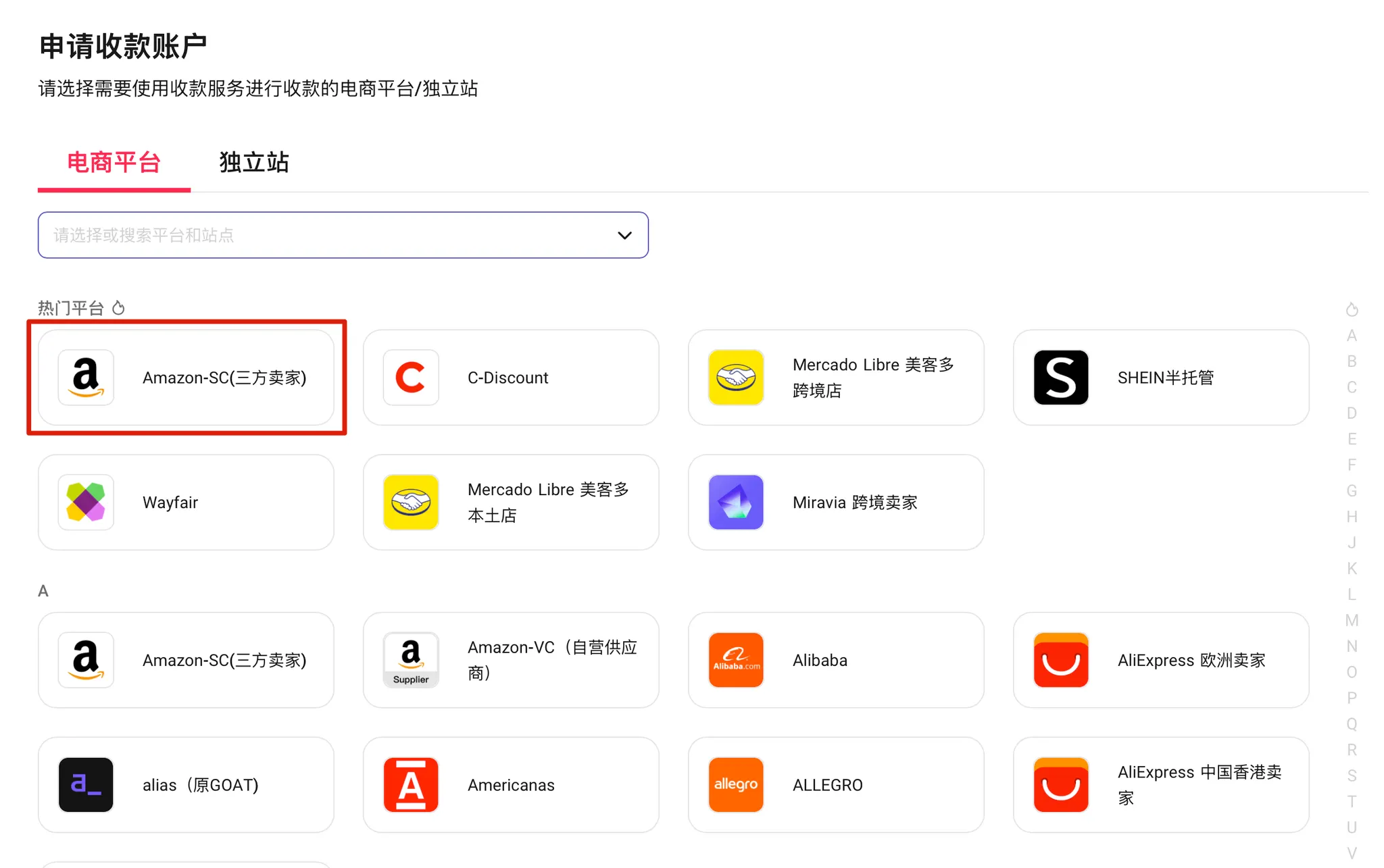This screenshot has height=868, width=1384.
Task: Choose Amazon-SC(三方卖家) in hot platforms
Action: point(186,378)
